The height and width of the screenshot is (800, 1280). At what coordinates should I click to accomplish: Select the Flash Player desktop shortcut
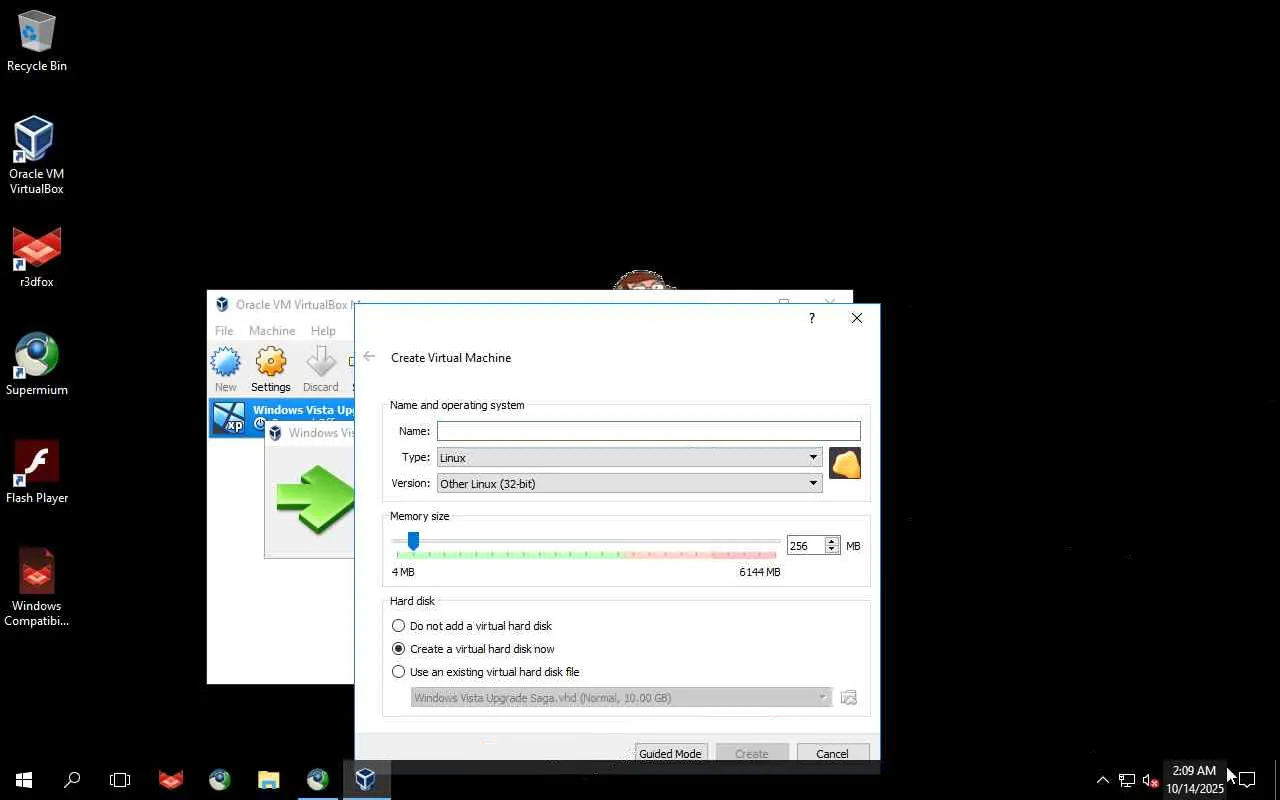click(37, 473)
